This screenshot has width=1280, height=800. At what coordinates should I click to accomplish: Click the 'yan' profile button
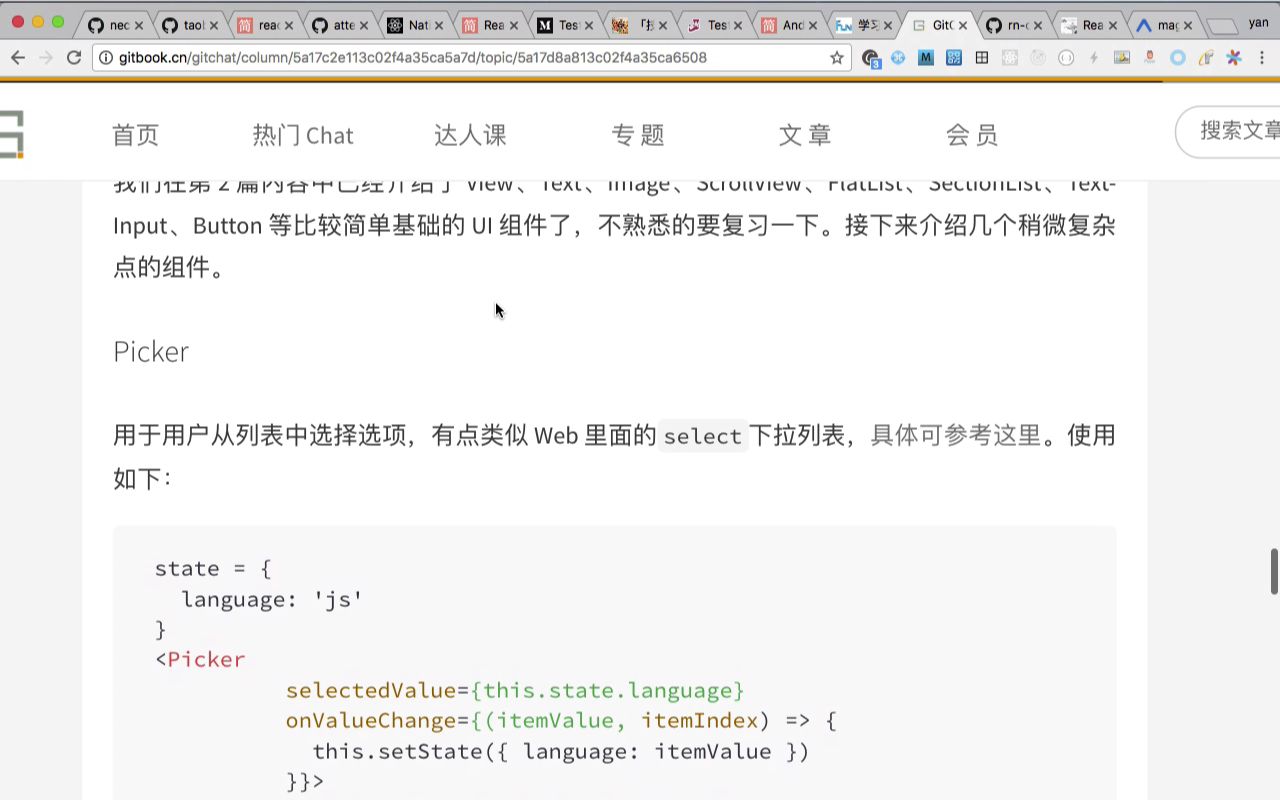[x=1258, y=22]
